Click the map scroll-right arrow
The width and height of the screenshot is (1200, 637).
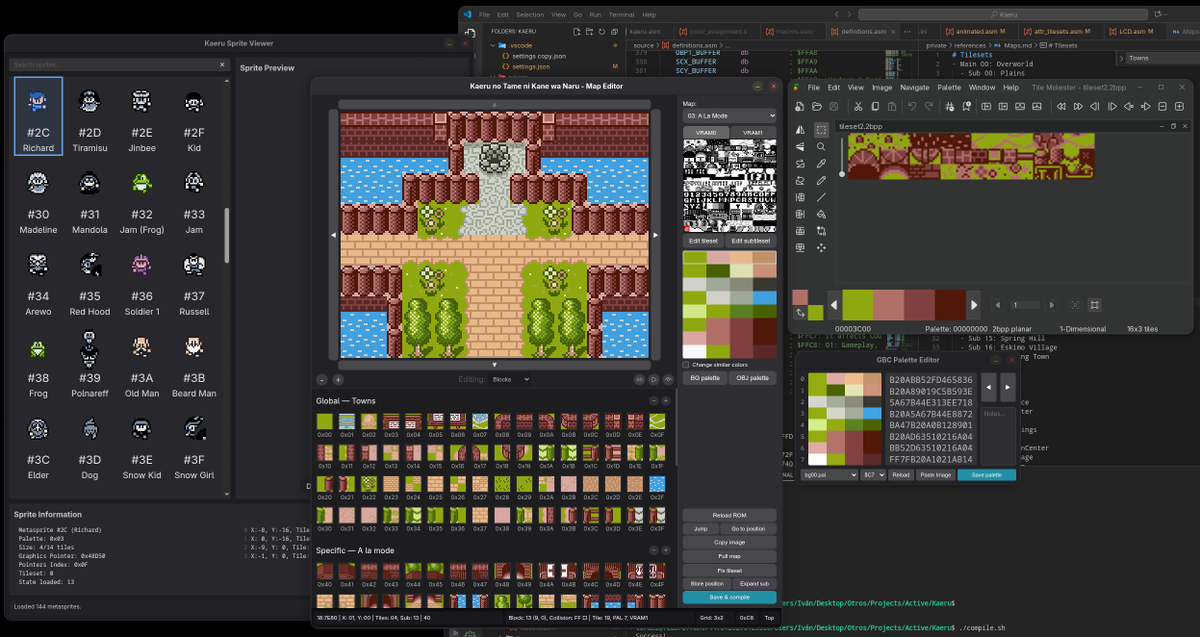(x=656, y=235)
